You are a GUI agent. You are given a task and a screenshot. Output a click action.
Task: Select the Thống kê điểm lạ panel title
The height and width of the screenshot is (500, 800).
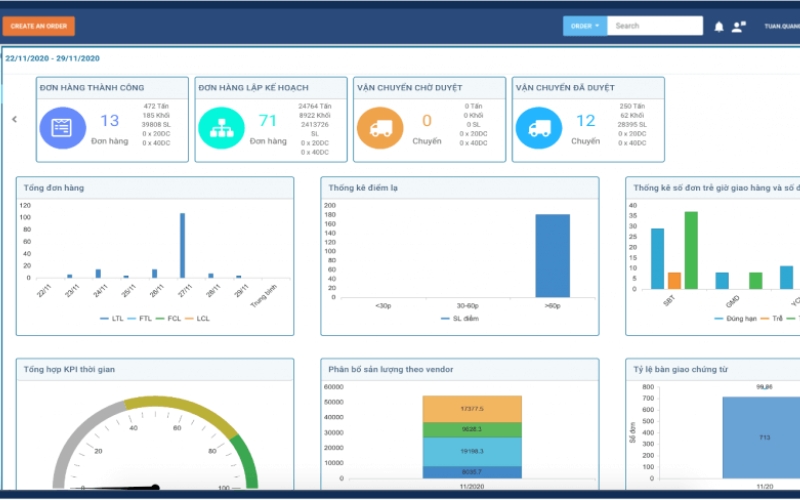(363, 188)
